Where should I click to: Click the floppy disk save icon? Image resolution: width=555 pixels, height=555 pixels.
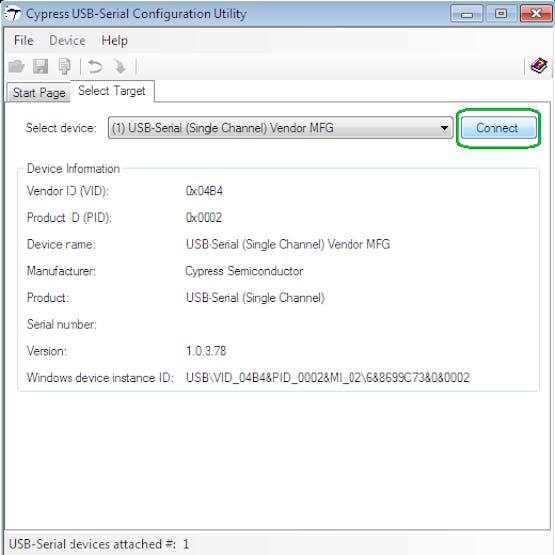tap(40, 66)
